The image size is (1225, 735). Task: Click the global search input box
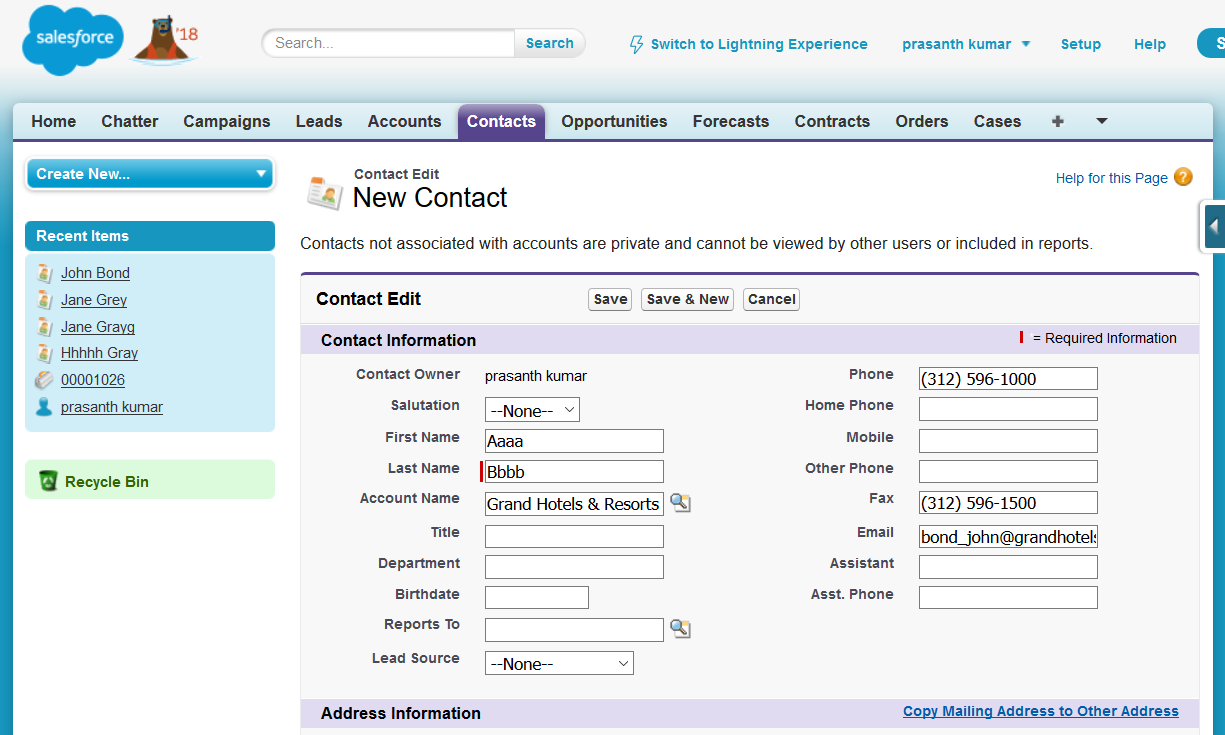[x=389, y=43]
